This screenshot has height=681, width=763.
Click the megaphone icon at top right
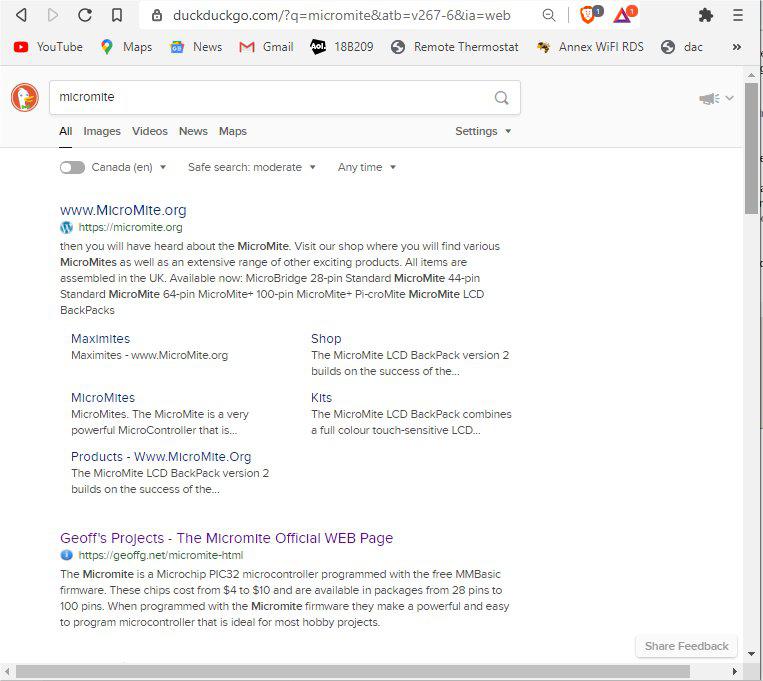click(709, 98)
